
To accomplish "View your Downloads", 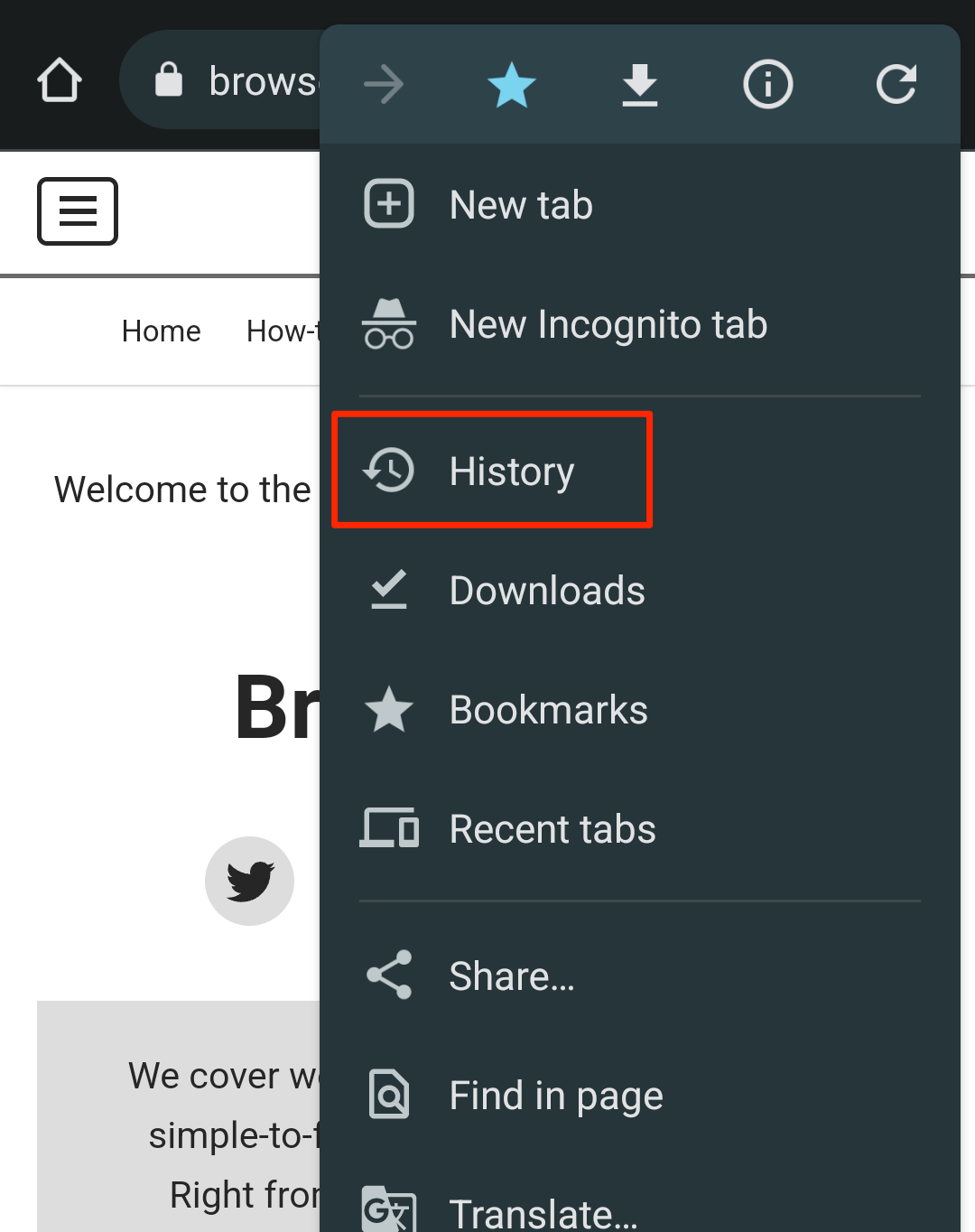I will tap(546, 590).
